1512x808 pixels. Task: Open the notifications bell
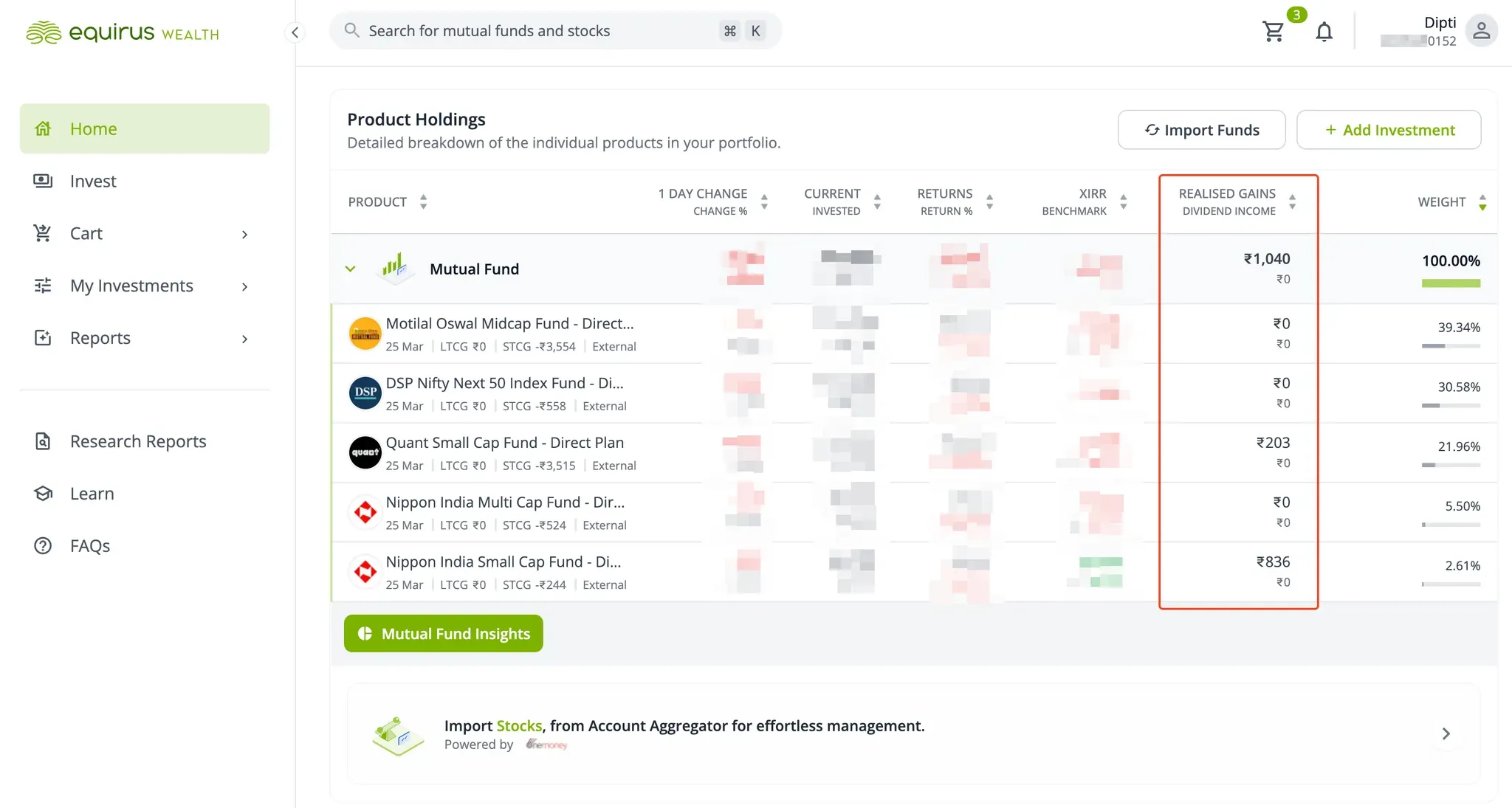click(1324, 32)
